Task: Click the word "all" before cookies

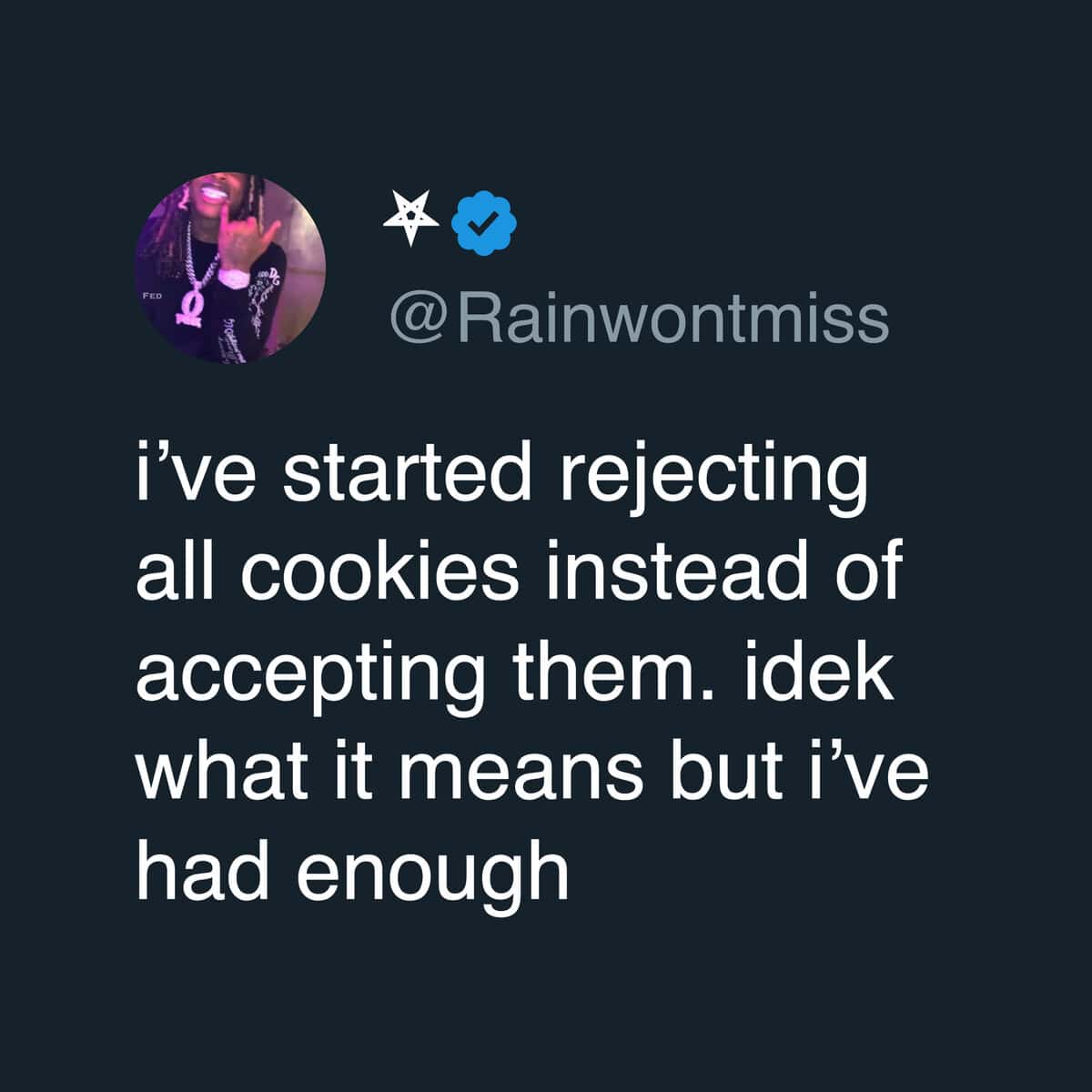Action: point(167,573)
